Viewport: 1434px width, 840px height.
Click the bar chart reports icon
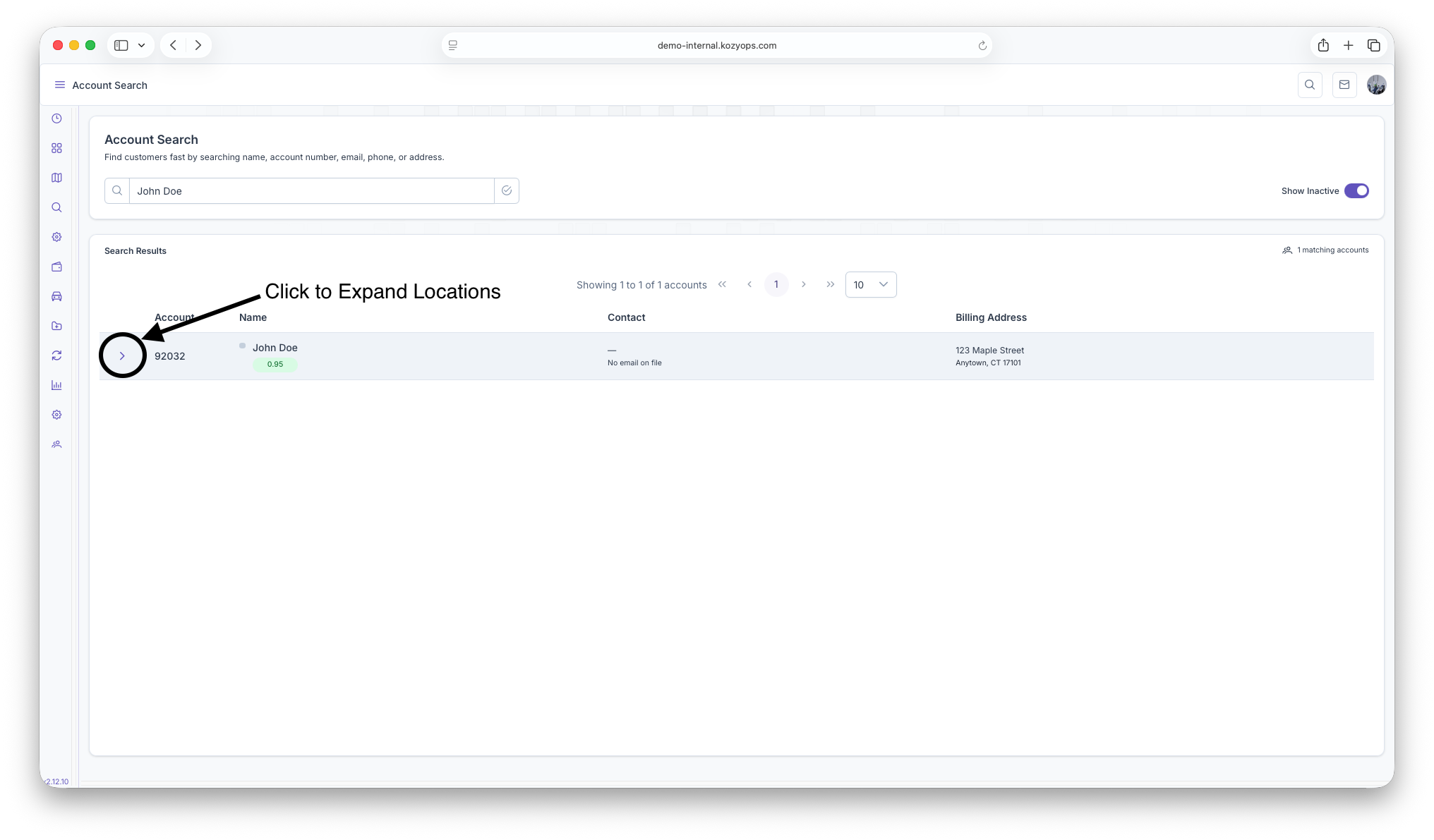point(56,385)
